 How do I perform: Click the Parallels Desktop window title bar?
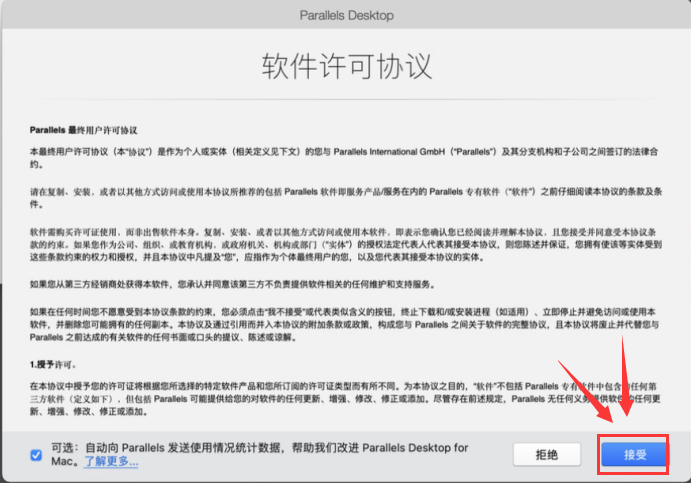point(346,15)
